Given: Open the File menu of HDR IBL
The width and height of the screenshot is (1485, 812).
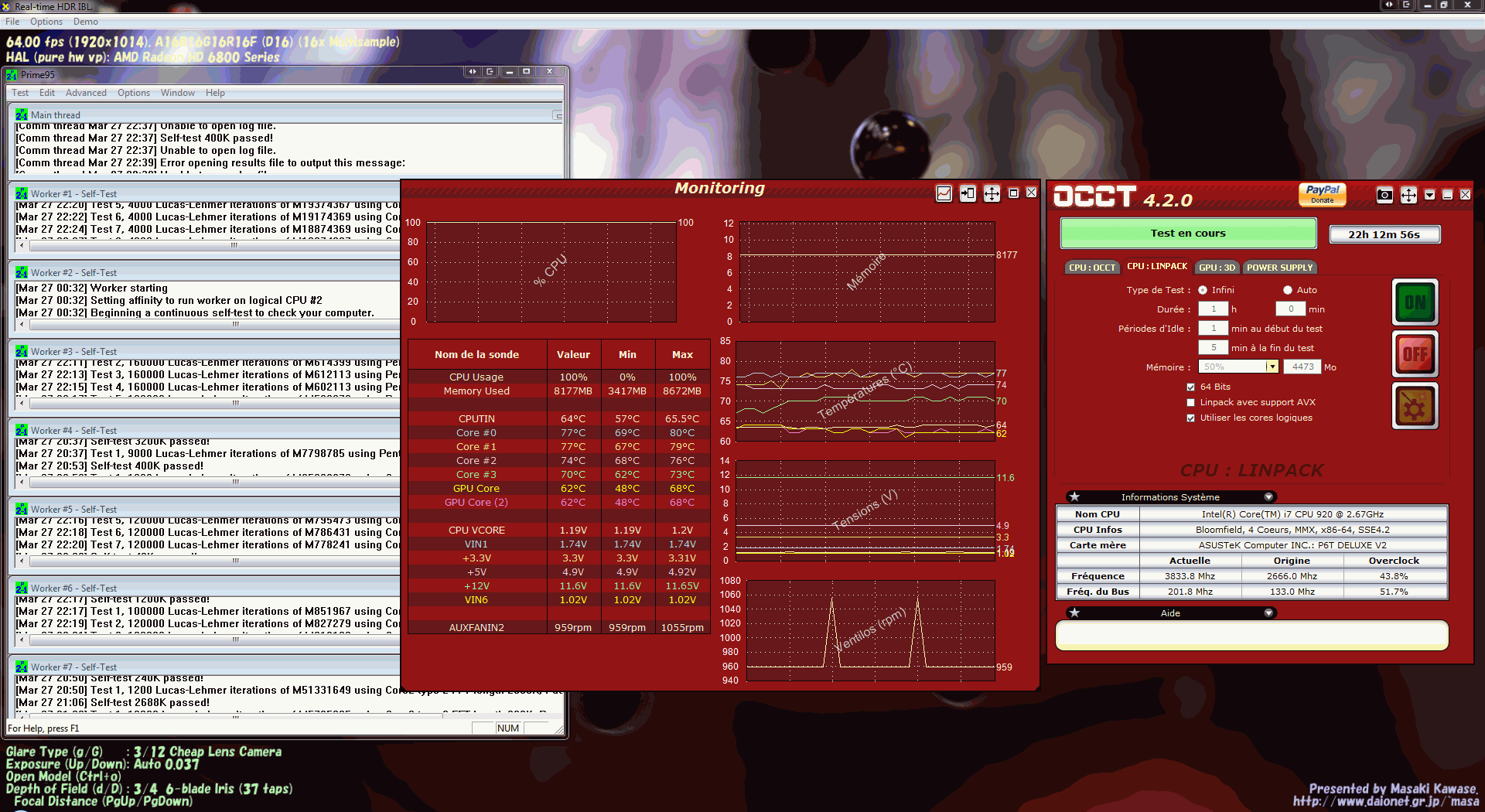Looking at the screenshot, I should click(x=12, y=22).
